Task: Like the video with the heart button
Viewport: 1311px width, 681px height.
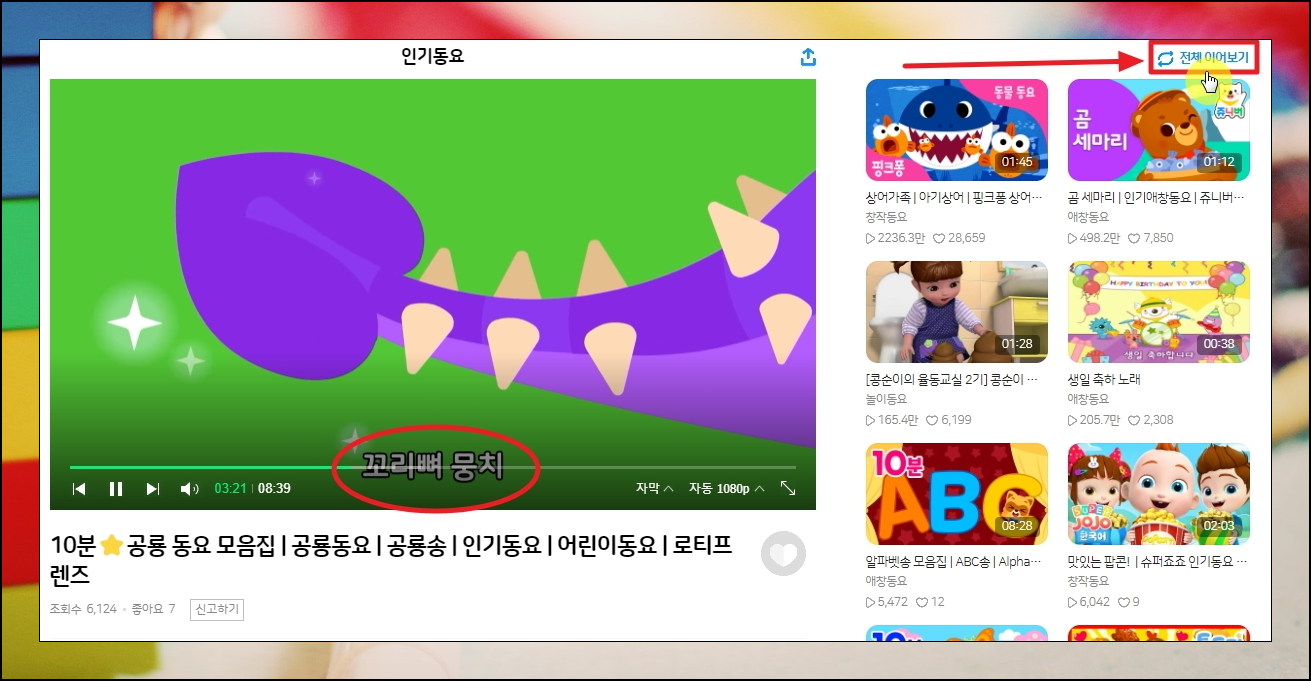Action: pos(783,554)
